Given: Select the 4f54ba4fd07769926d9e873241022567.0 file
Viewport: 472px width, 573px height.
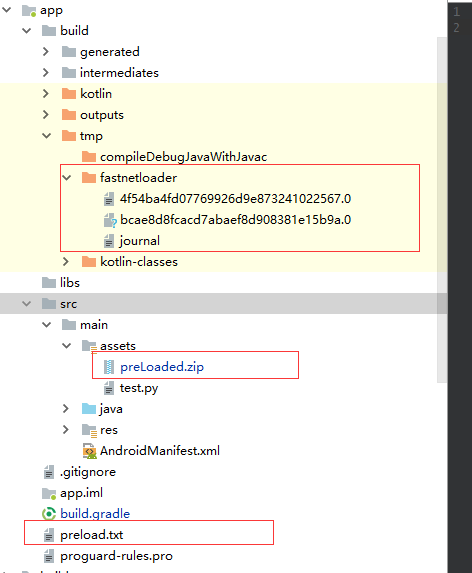Looking at the screenshot, I should point(235,199).
